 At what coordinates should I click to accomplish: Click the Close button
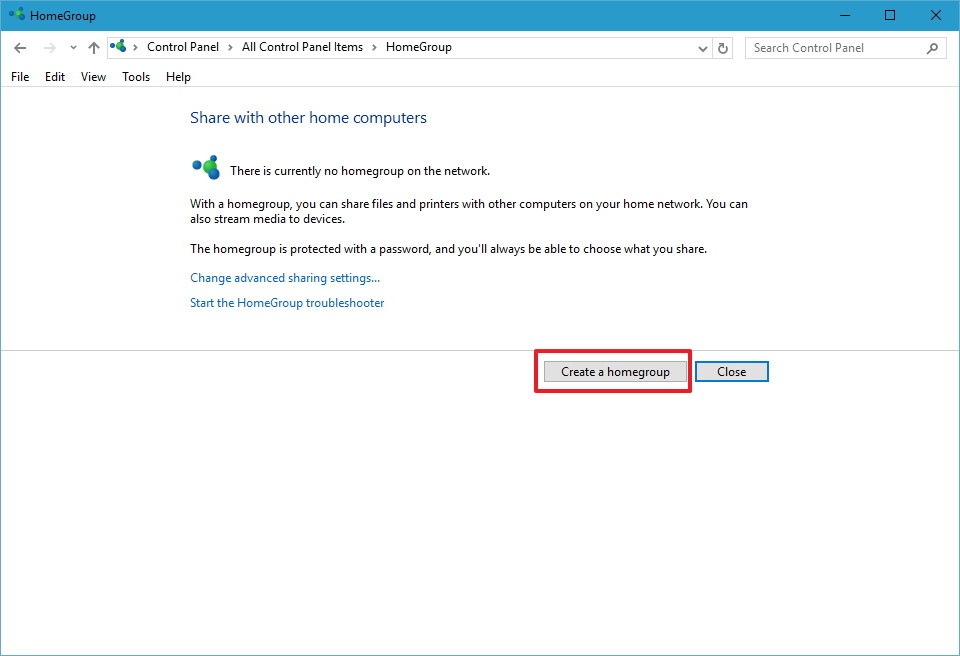[x=731, y=371]
